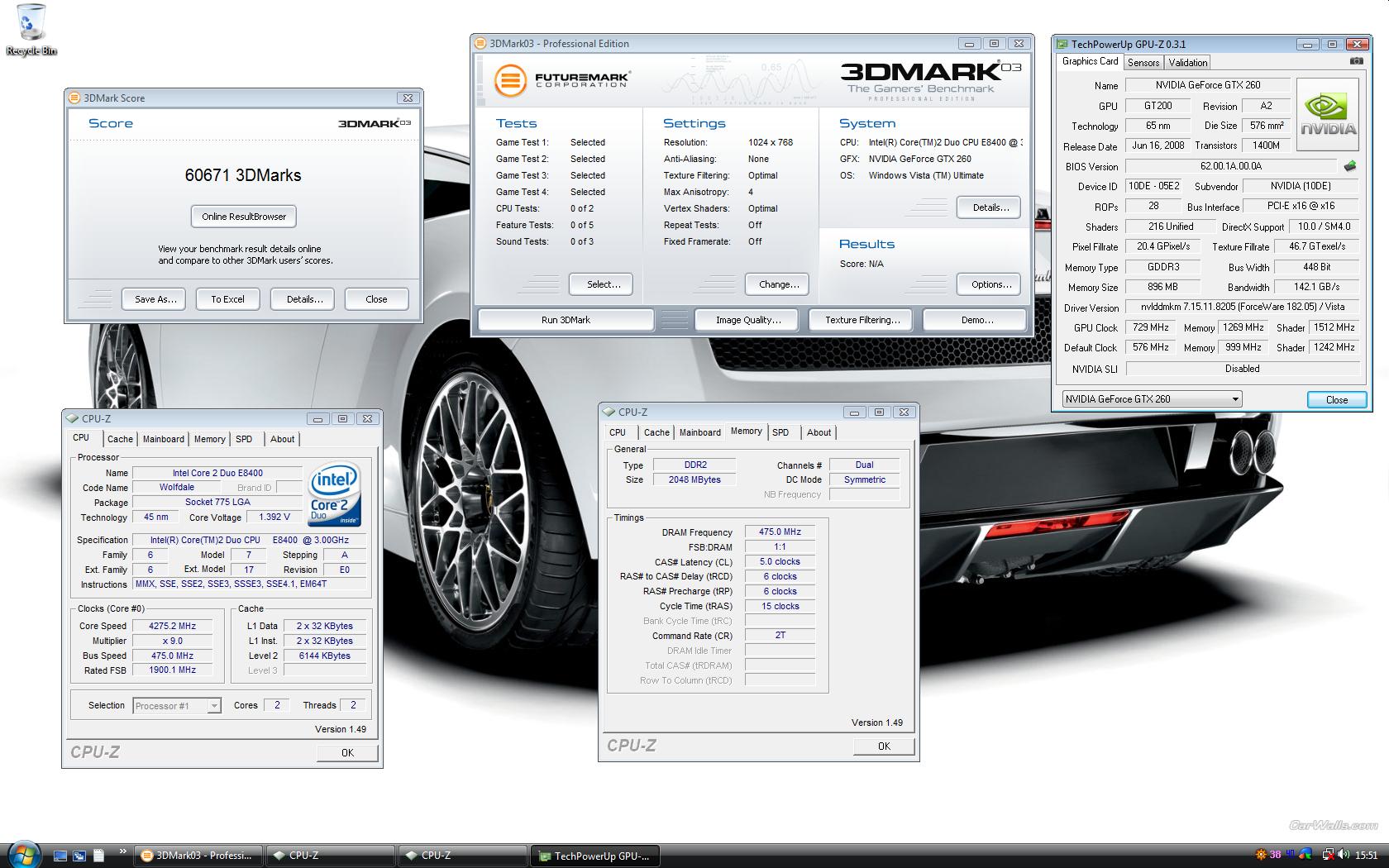Click the GPU-Z camera screenshot icon
The height and width of the screenshot is (868, 1389).
click(x=1356, y=62)
